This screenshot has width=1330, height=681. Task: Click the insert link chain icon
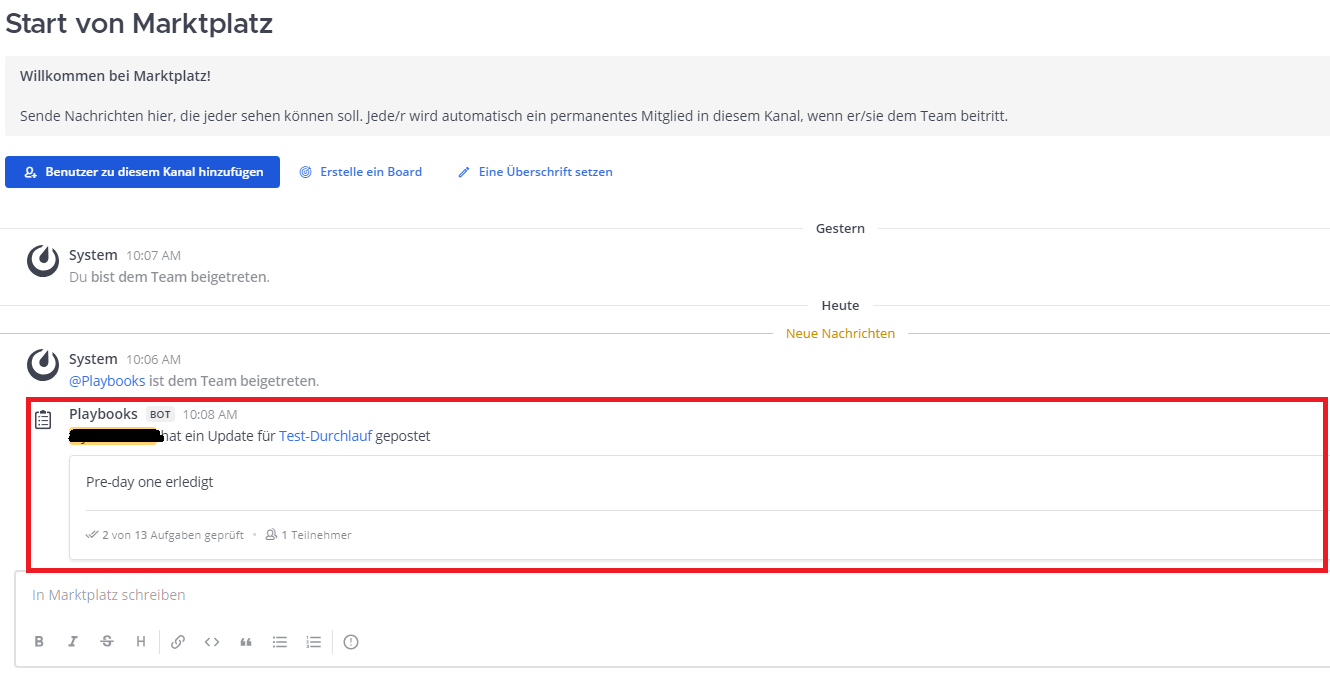coord(178,642)
